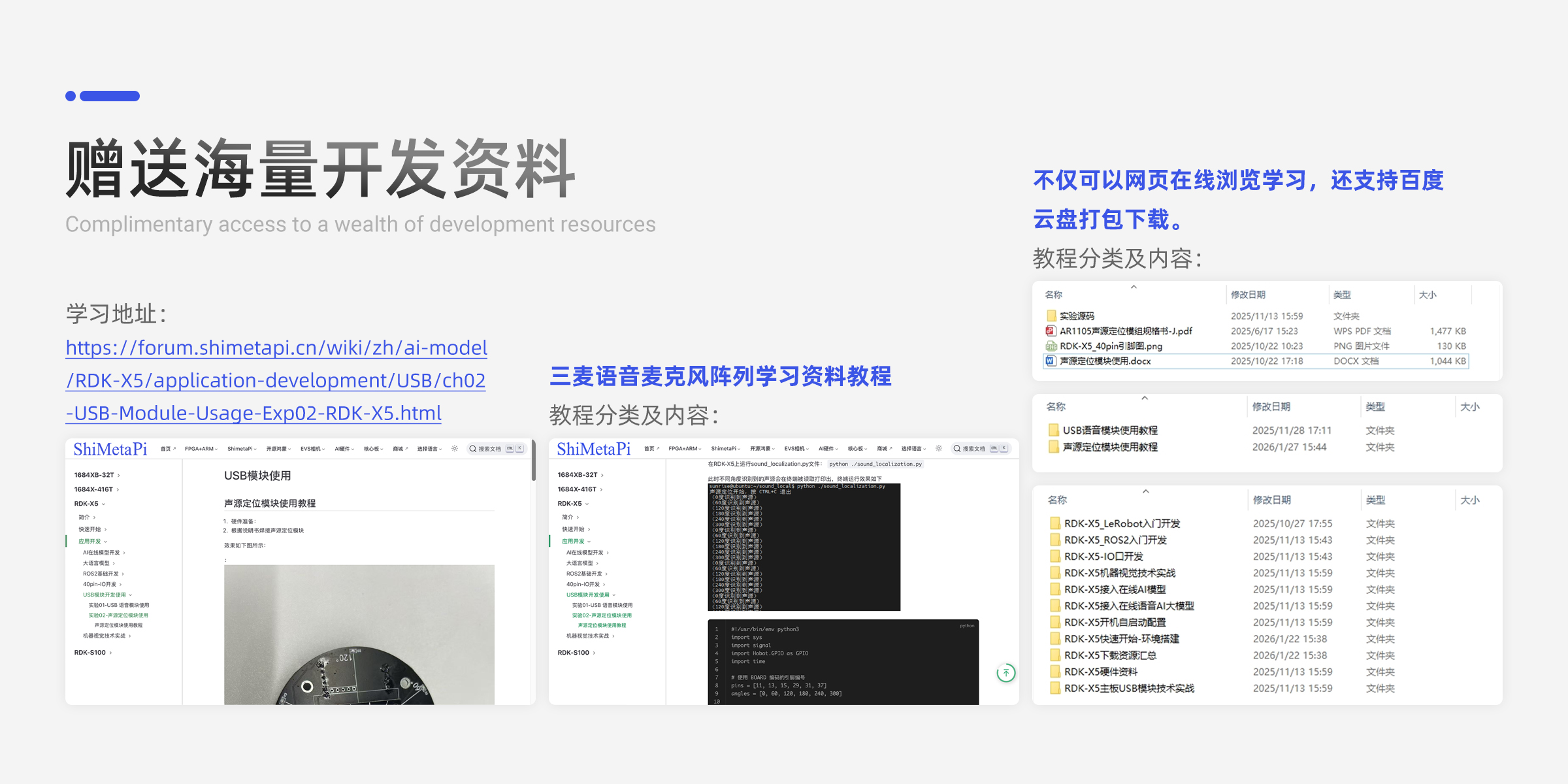Click USB语音模块使用教程 folder icon
This screenshot has width=1568, height=784.
tap(1053, 430)
